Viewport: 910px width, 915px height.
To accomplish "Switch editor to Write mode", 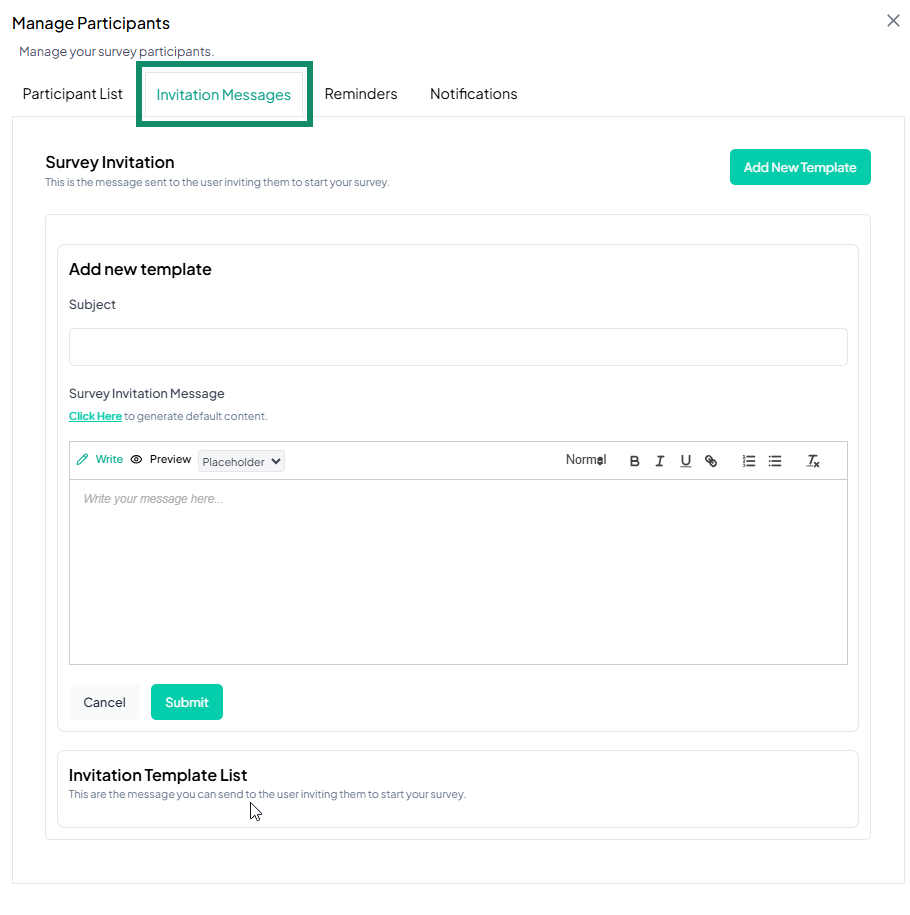I will coord(100,460).
